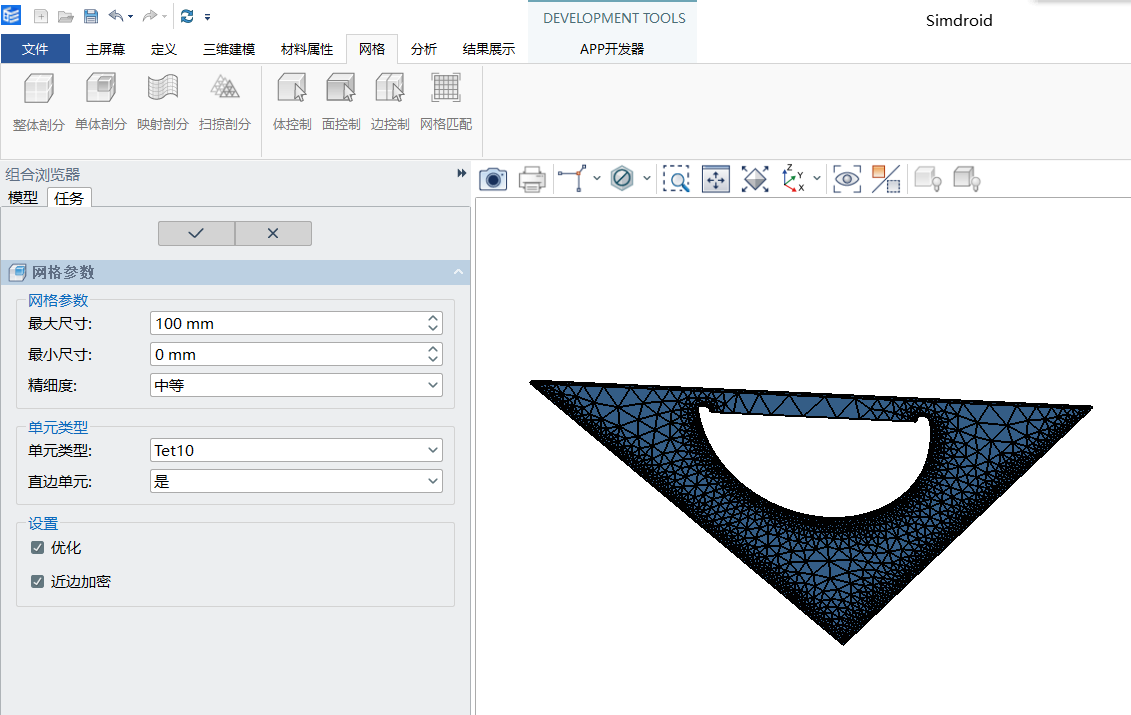Take a viewport snapshot with camera icon

coord(493,178)
